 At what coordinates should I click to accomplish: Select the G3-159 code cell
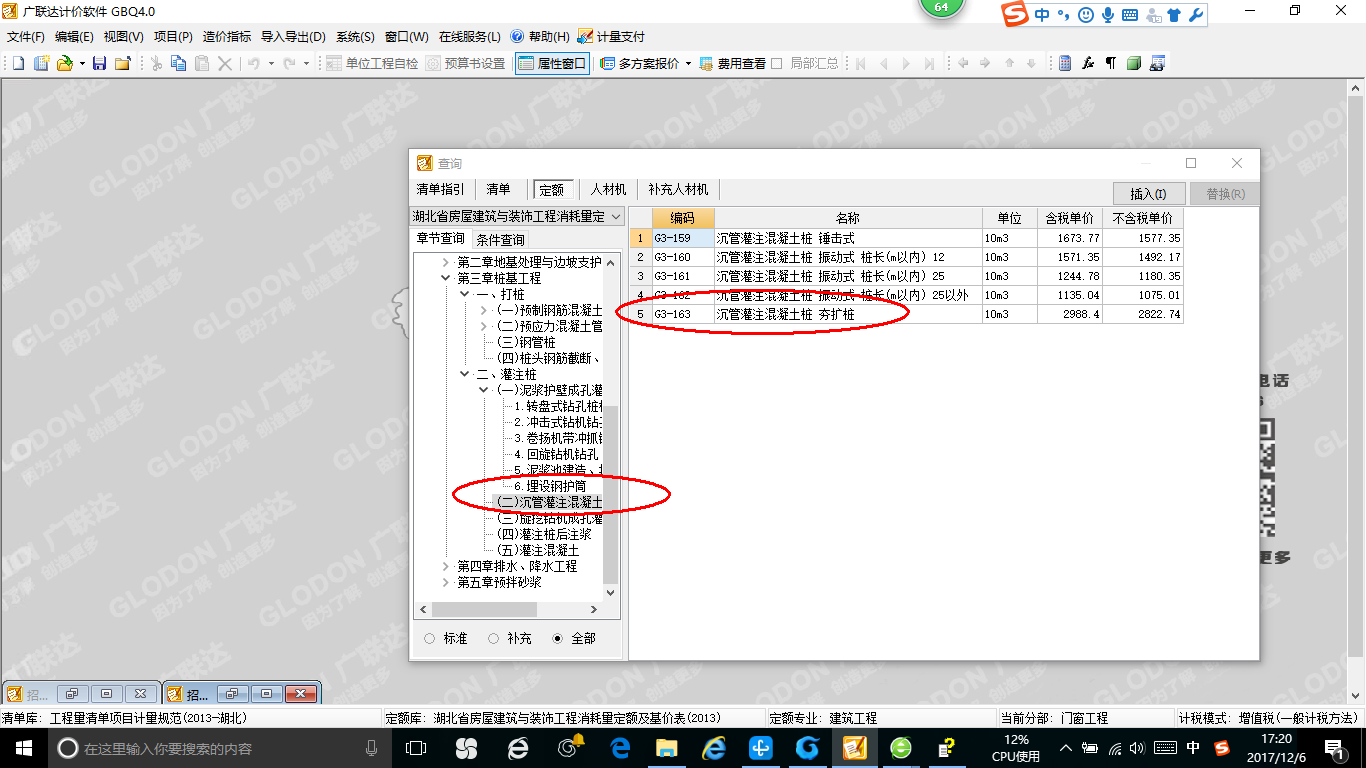[x=683, y=238]
